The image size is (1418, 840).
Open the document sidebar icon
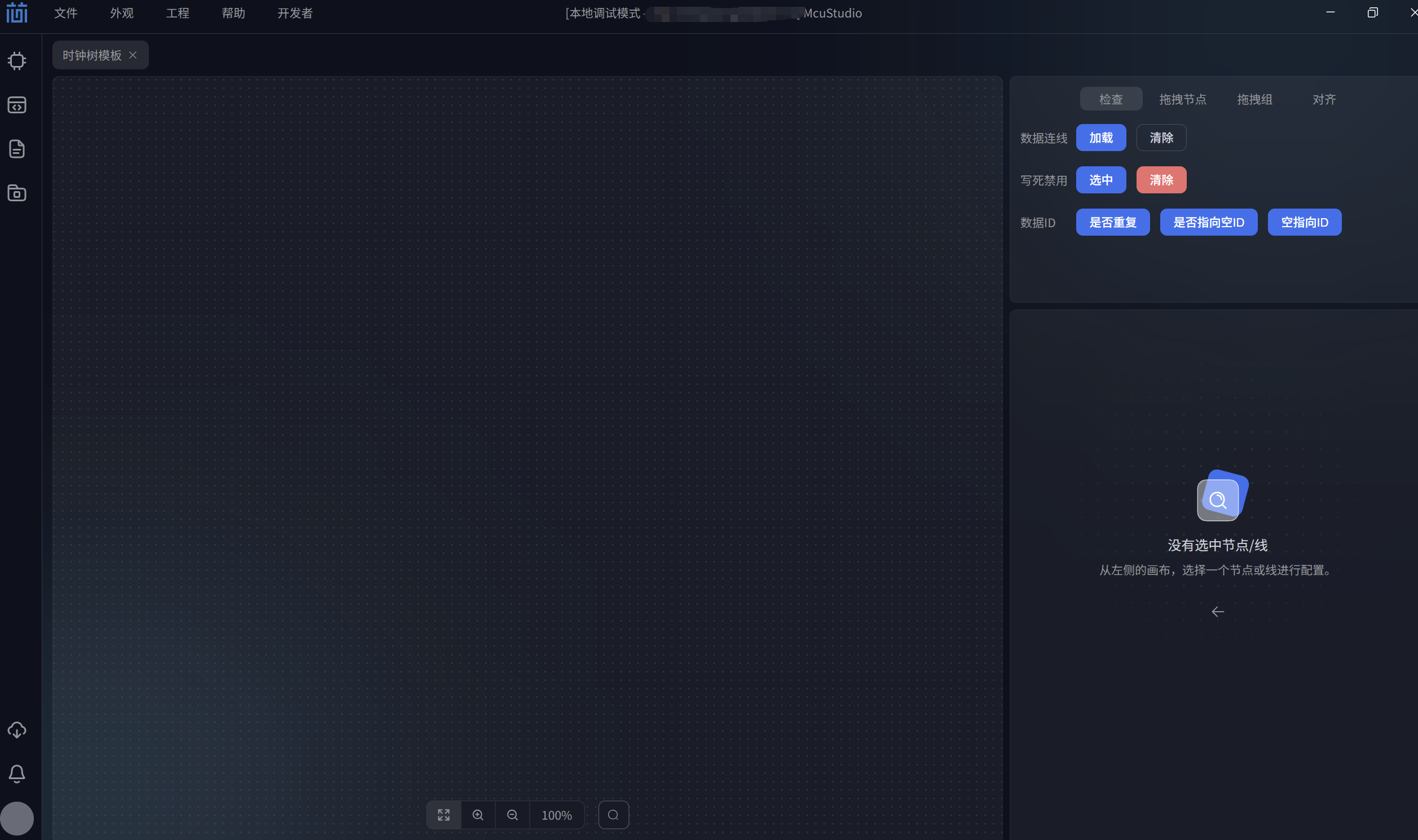point(17,149)
